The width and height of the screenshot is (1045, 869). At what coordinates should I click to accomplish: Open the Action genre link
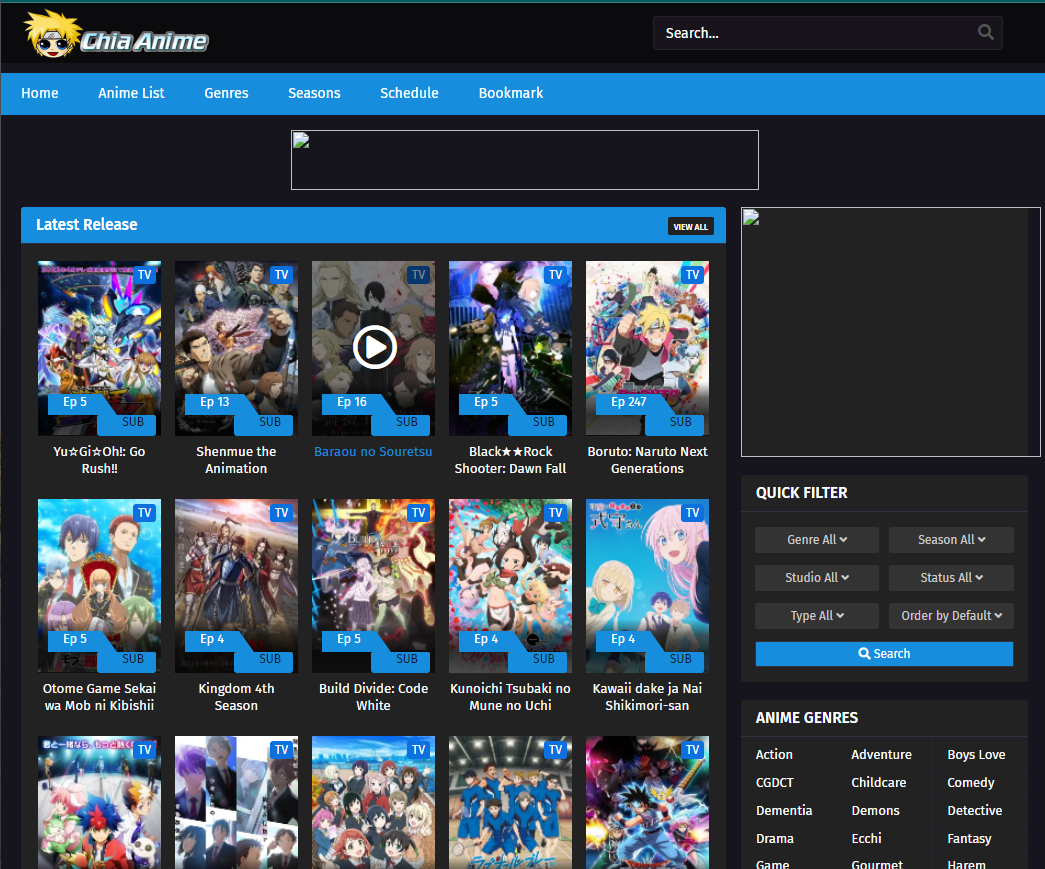pos(774,754)
